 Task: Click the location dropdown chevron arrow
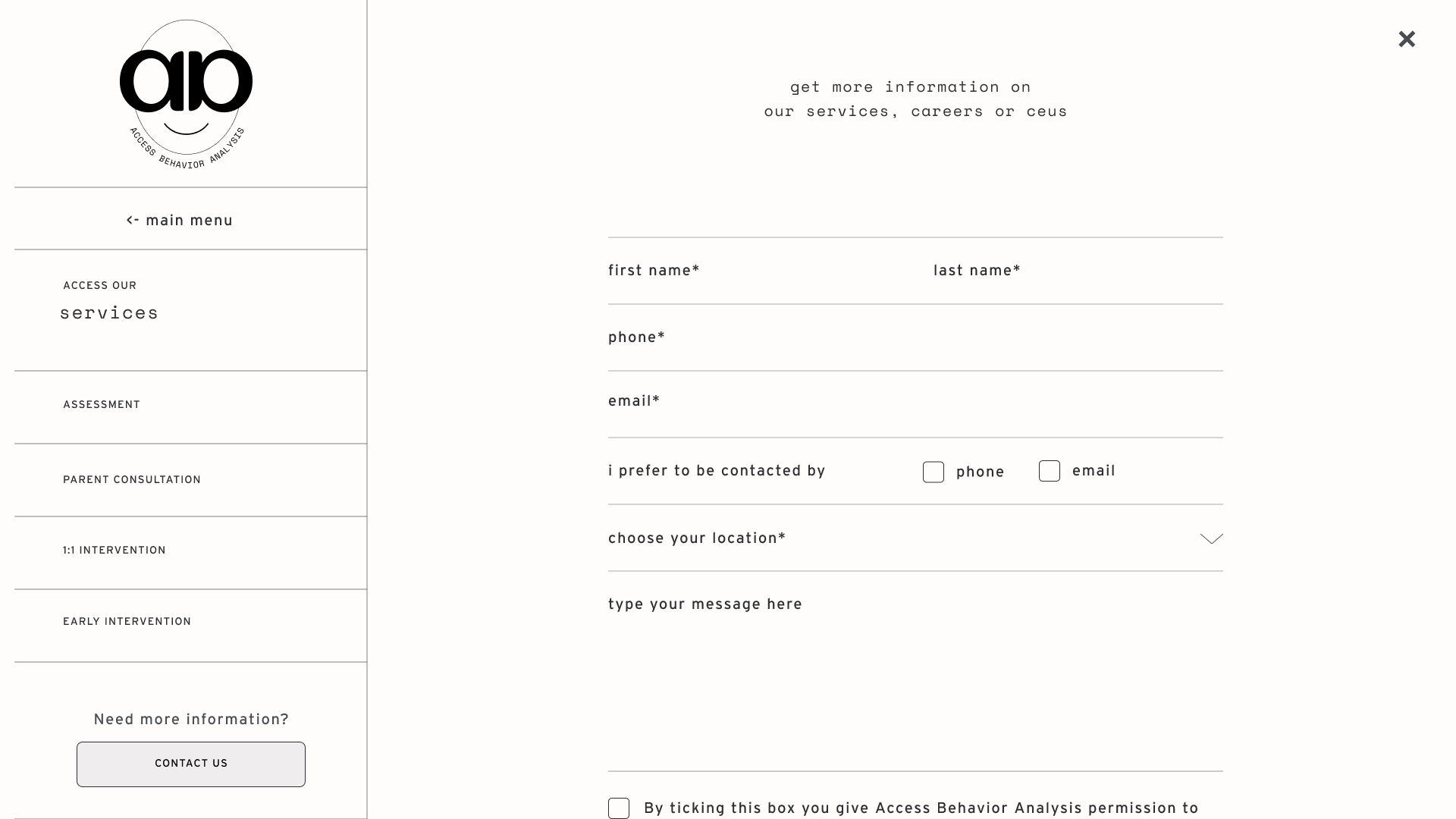pos(1211,539)
